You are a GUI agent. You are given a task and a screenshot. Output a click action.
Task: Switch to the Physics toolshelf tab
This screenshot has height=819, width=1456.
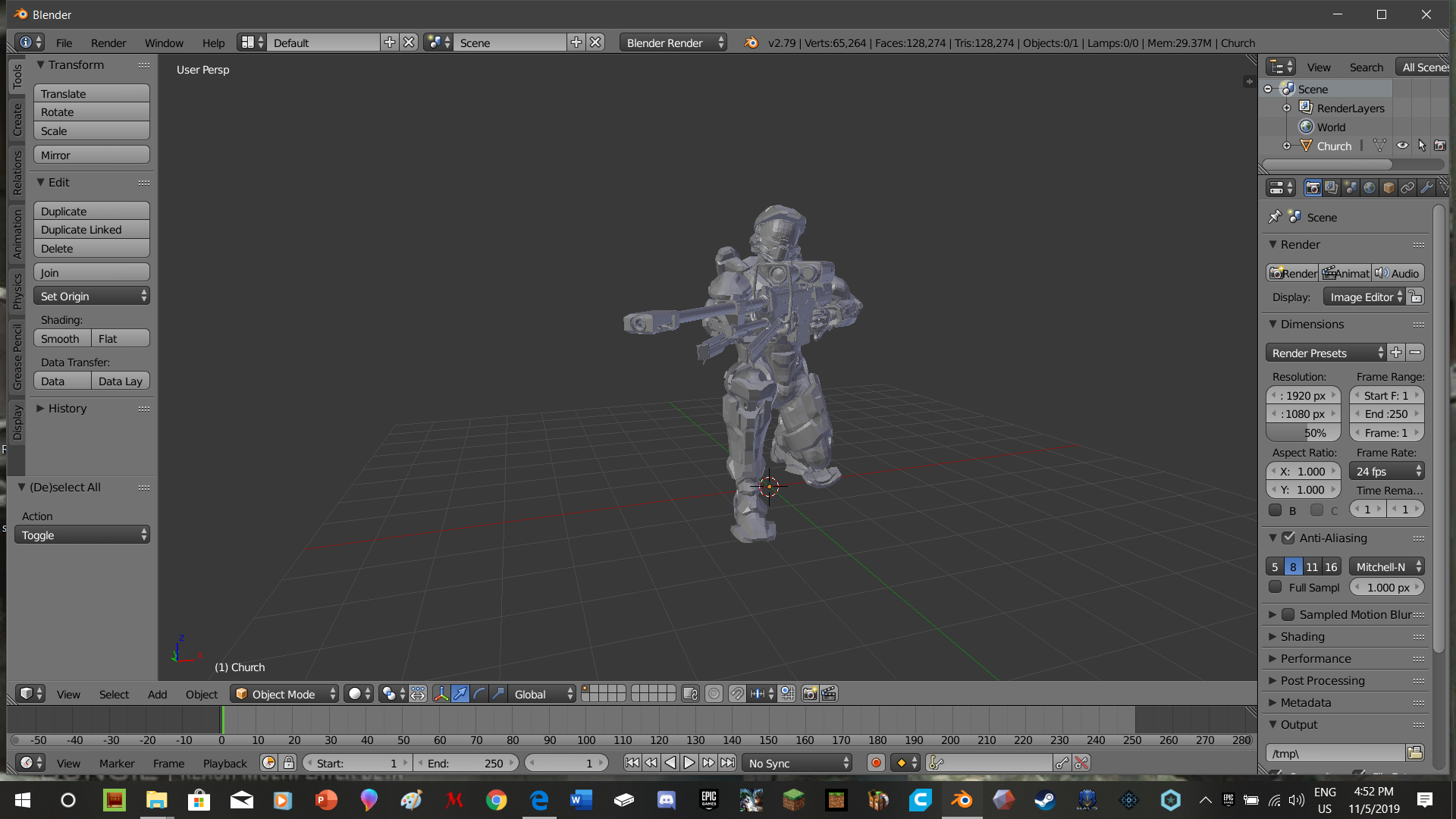(17, 291)
